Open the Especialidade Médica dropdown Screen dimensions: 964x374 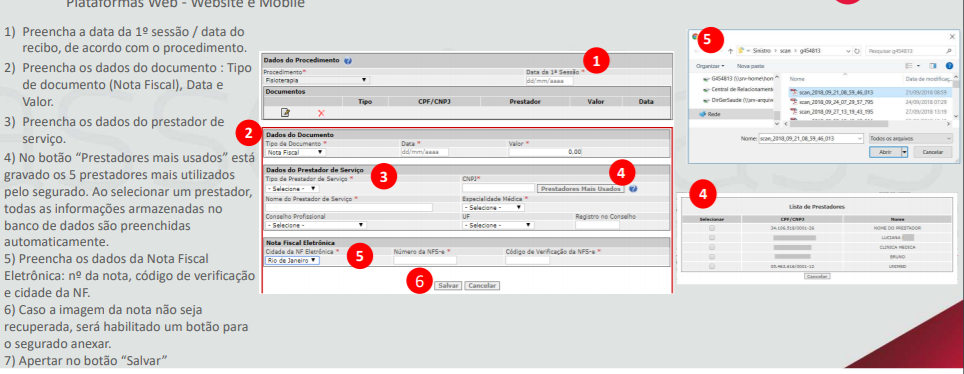(x=493, y=207)
